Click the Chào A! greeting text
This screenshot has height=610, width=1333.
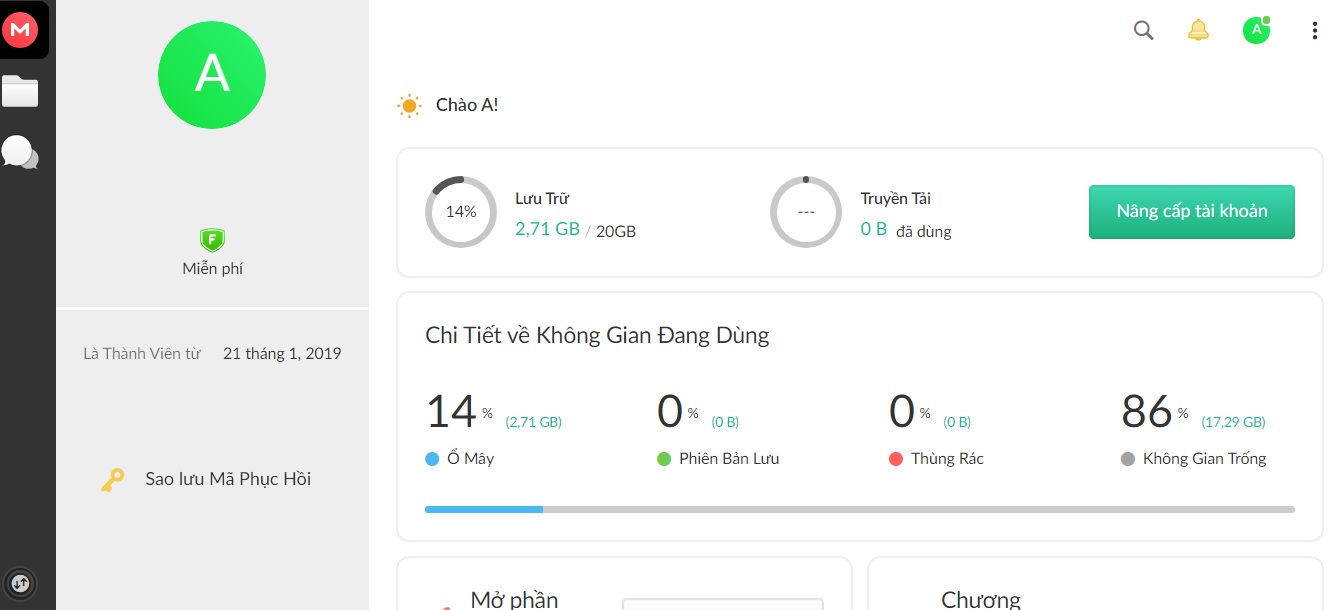click(467, 105)
